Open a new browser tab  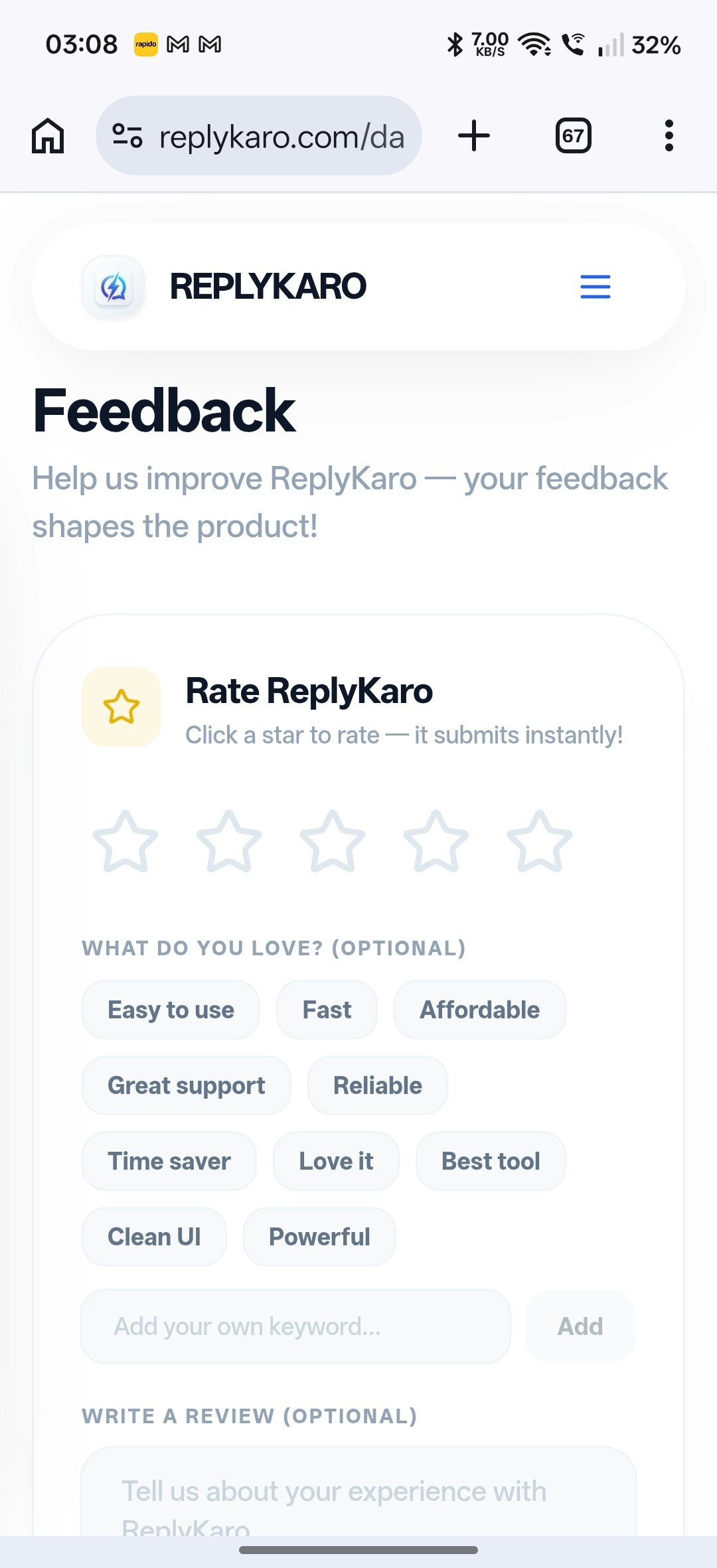(473, 135)
